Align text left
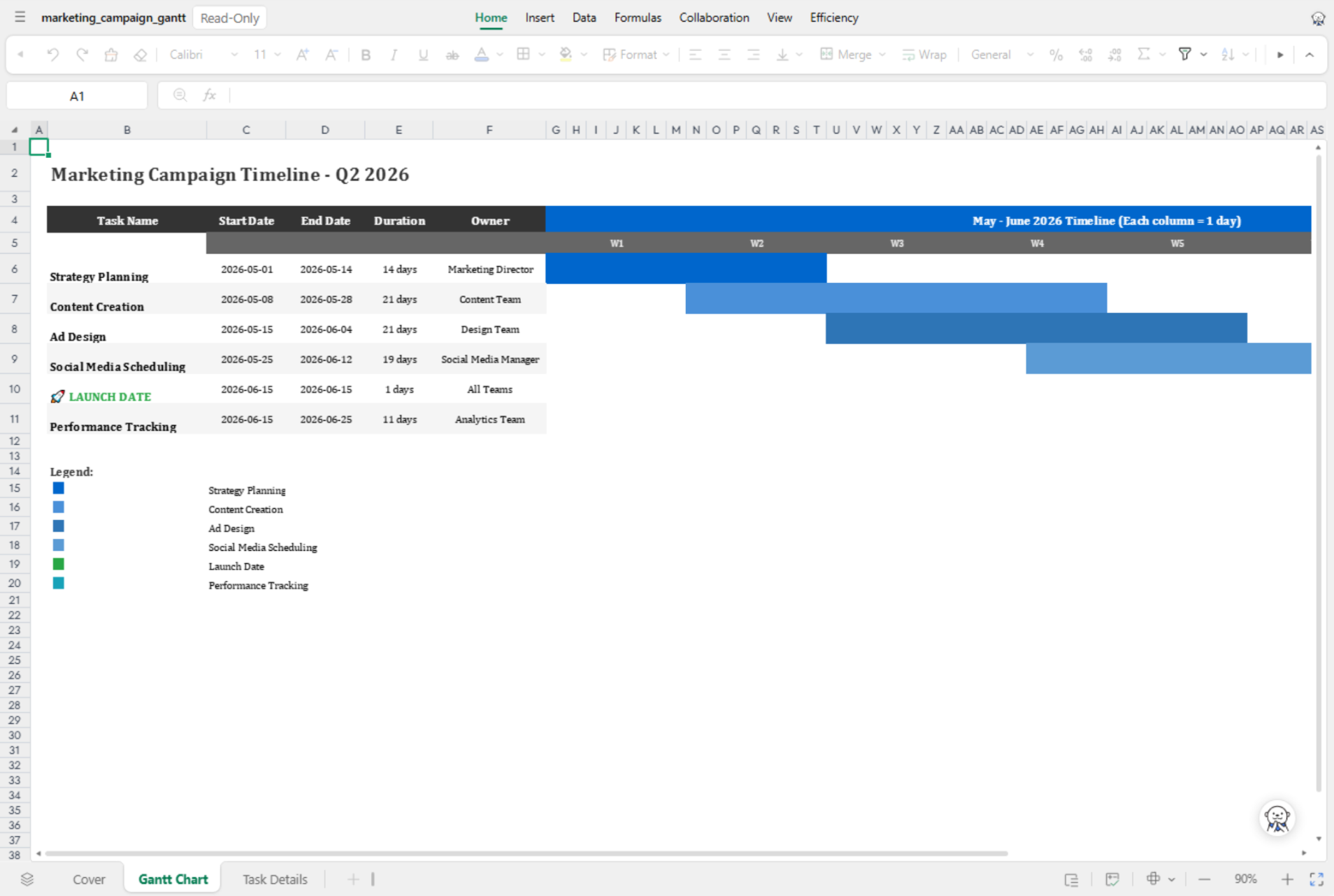This screenshot has width=1334, height=896. (x=695, y=55)
